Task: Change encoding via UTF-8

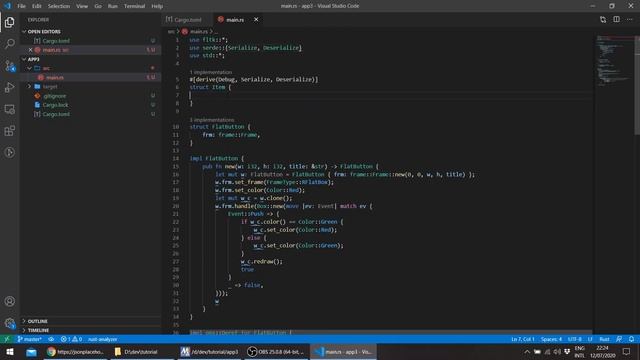Action: point(575,339)
